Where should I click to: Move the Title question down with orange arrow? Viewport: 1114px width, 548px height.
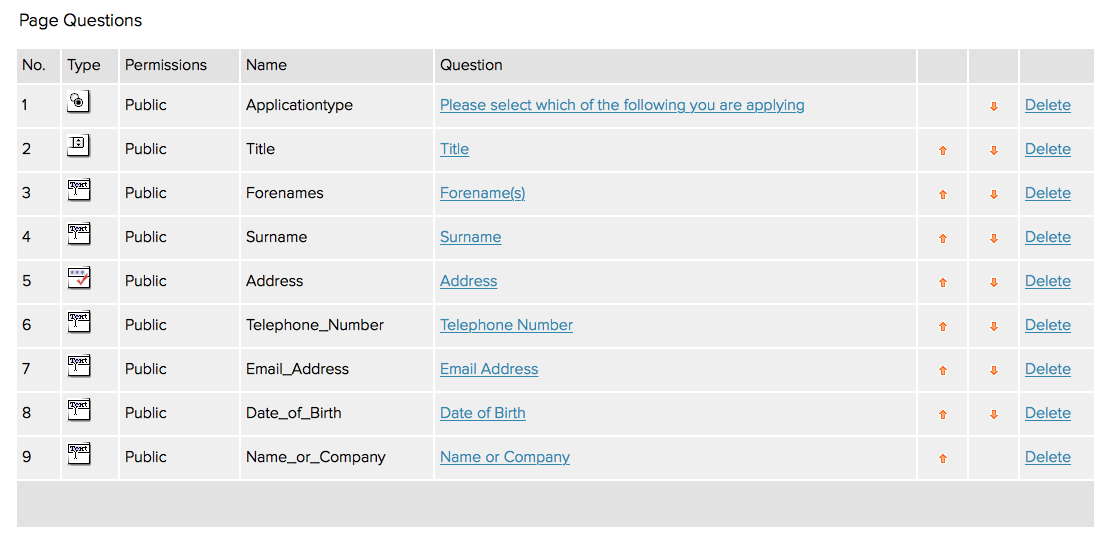coord(994,151)
